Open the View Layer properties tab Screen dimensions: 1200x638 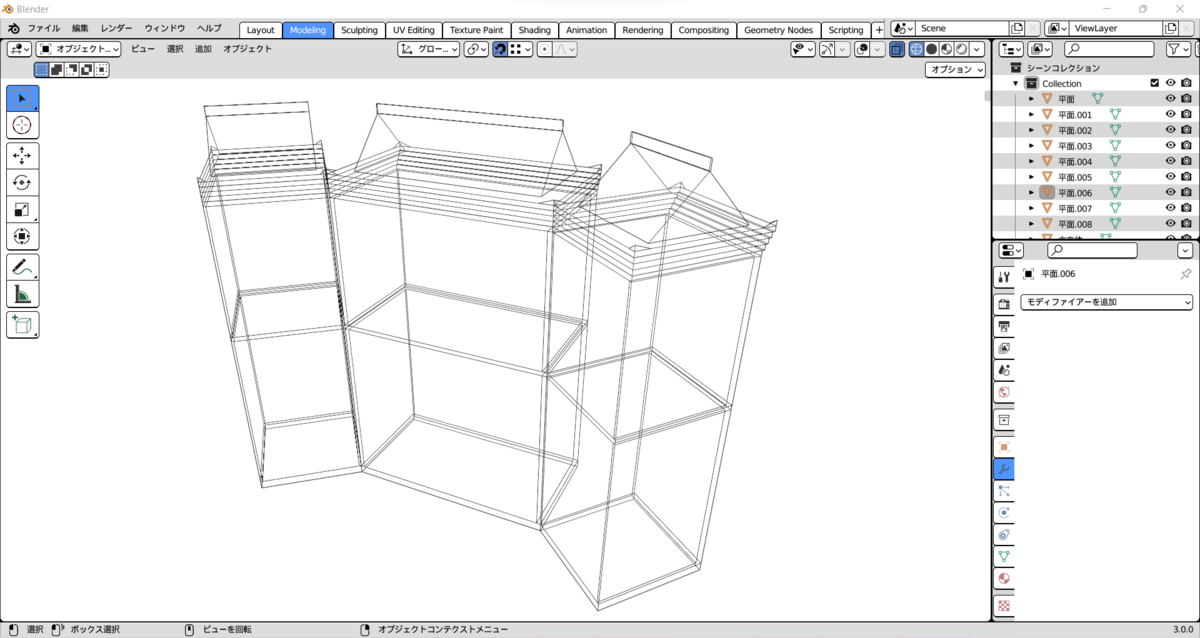pos(1004,348)
